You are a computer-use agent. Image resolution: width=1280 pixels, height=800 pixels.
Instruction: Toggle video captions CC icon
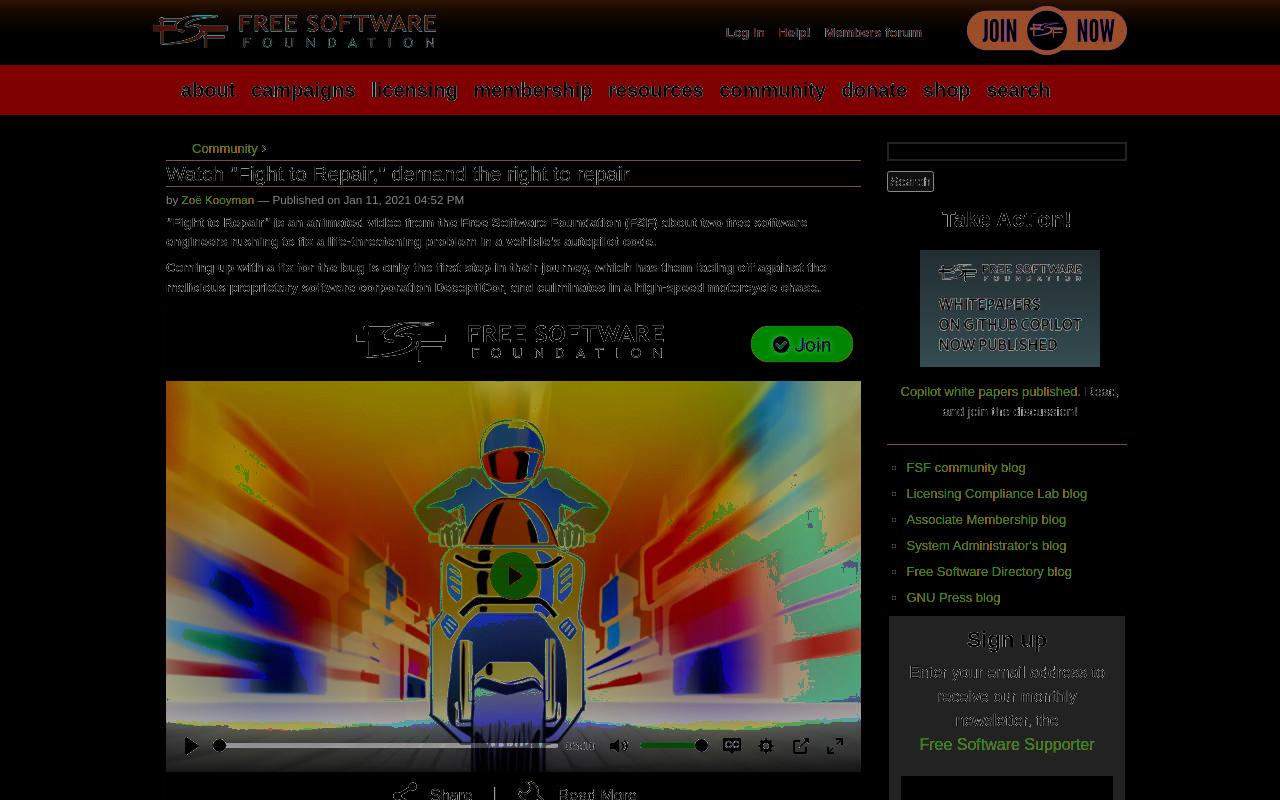[x=732, y=746]
